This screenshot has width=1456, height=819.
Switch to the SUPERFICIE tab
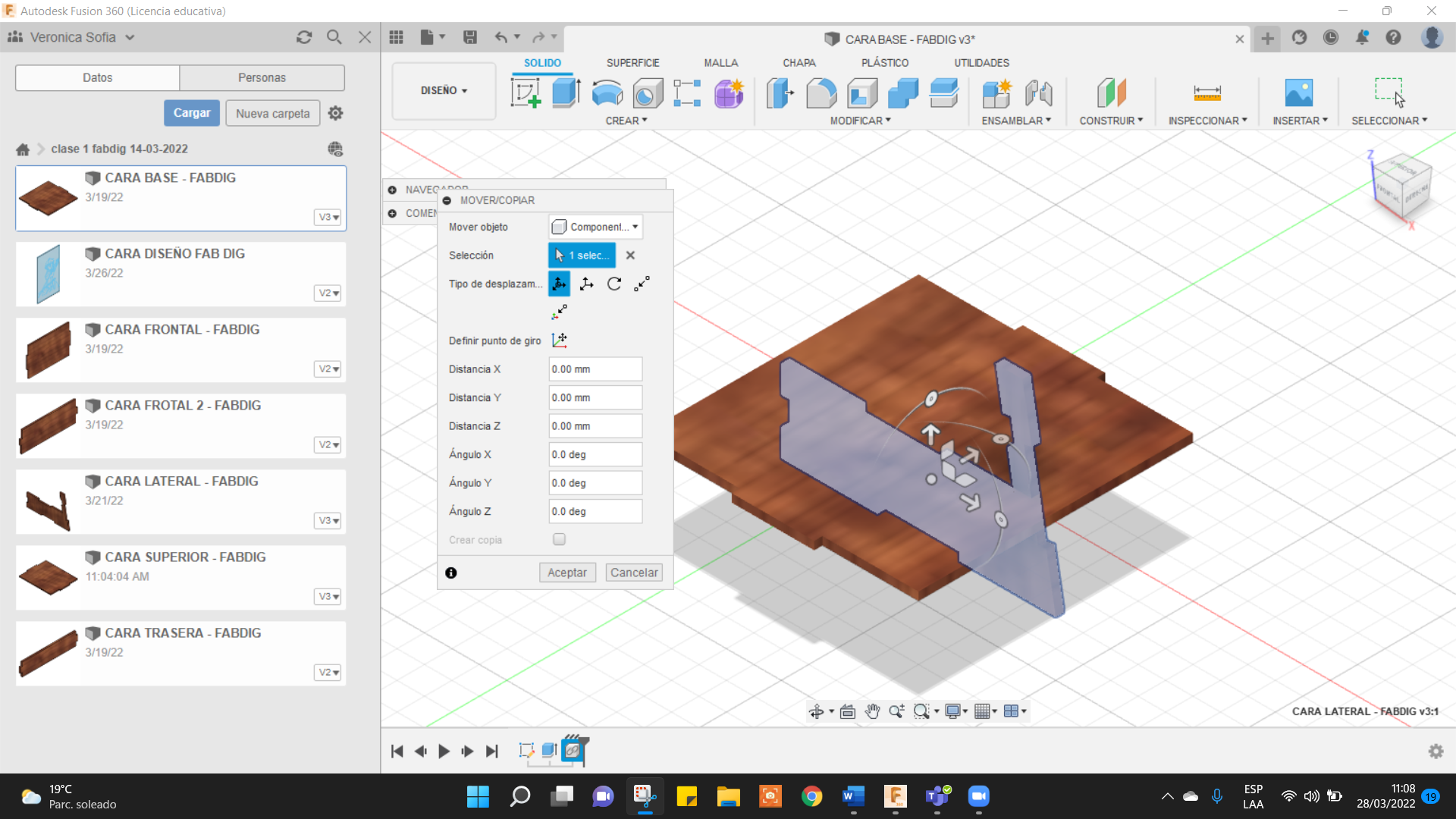click(632, 63)
